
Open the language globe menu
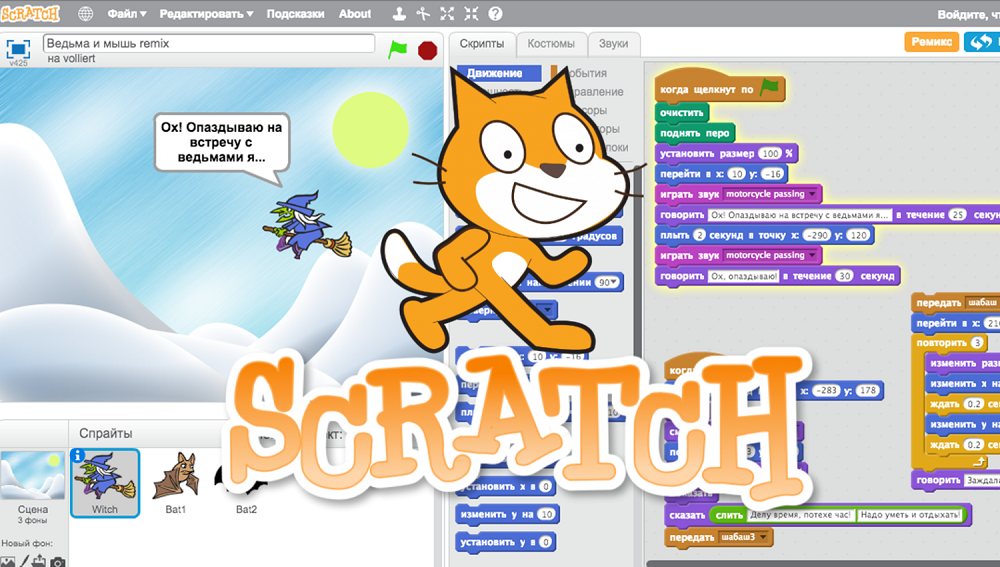[85, 14]
